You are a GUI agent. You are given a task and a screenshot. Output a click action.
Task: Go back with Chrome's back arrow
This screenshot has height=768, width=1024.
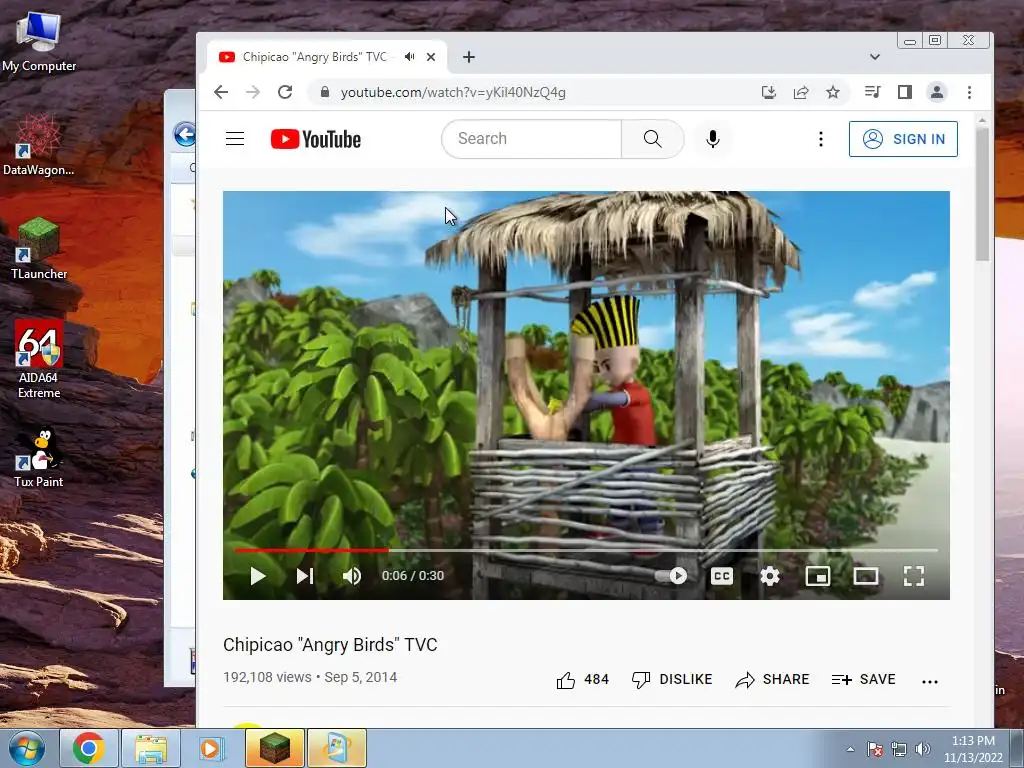tap(221, 92)
